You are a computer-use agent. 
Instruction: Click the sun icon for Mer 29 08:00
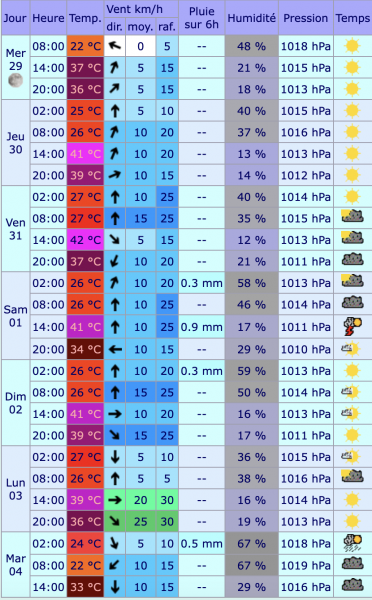coord(352,46)
